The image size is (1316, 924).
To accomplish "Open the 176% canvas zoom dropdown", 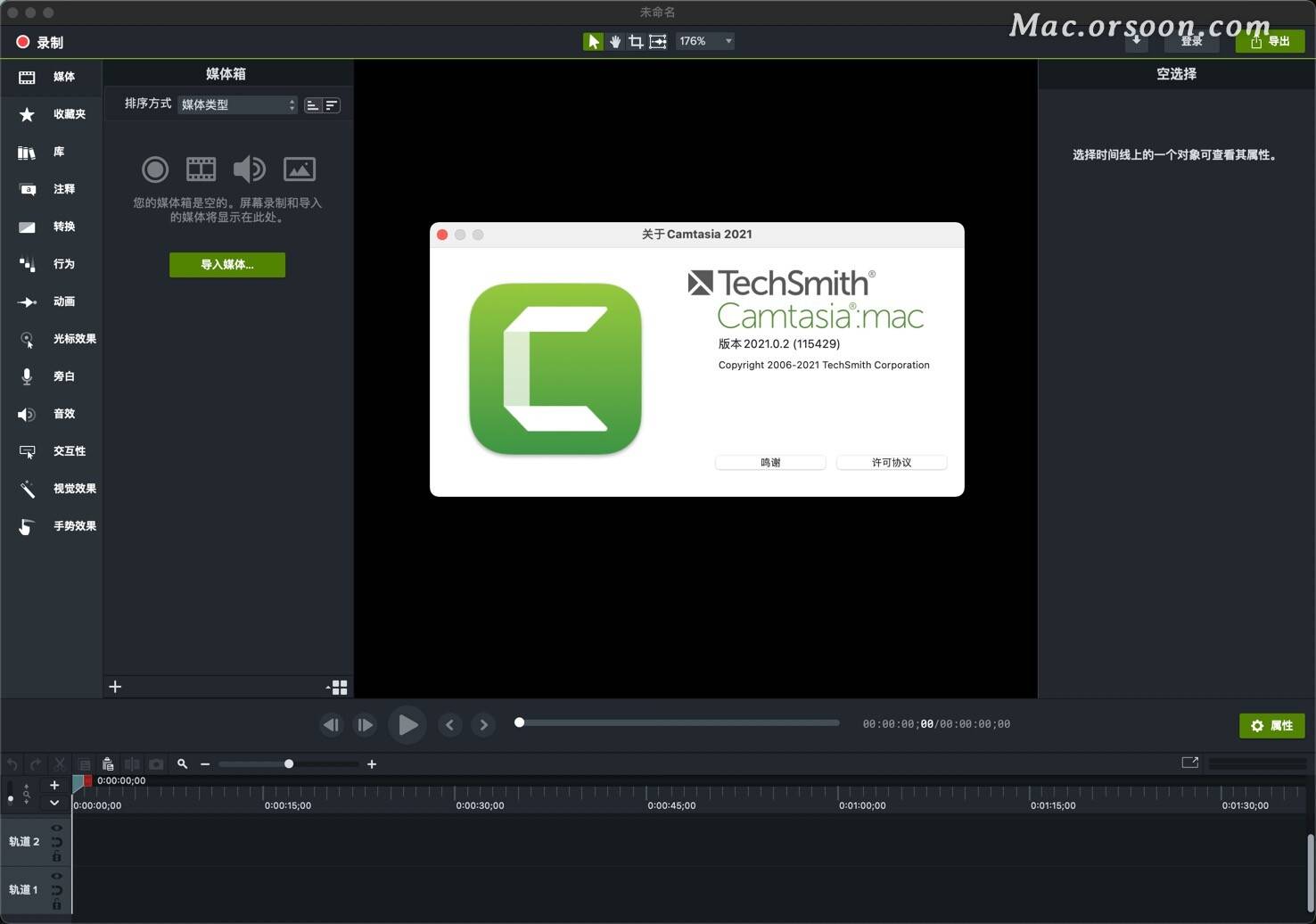I will pyautogui.click(x=704, y=41).
